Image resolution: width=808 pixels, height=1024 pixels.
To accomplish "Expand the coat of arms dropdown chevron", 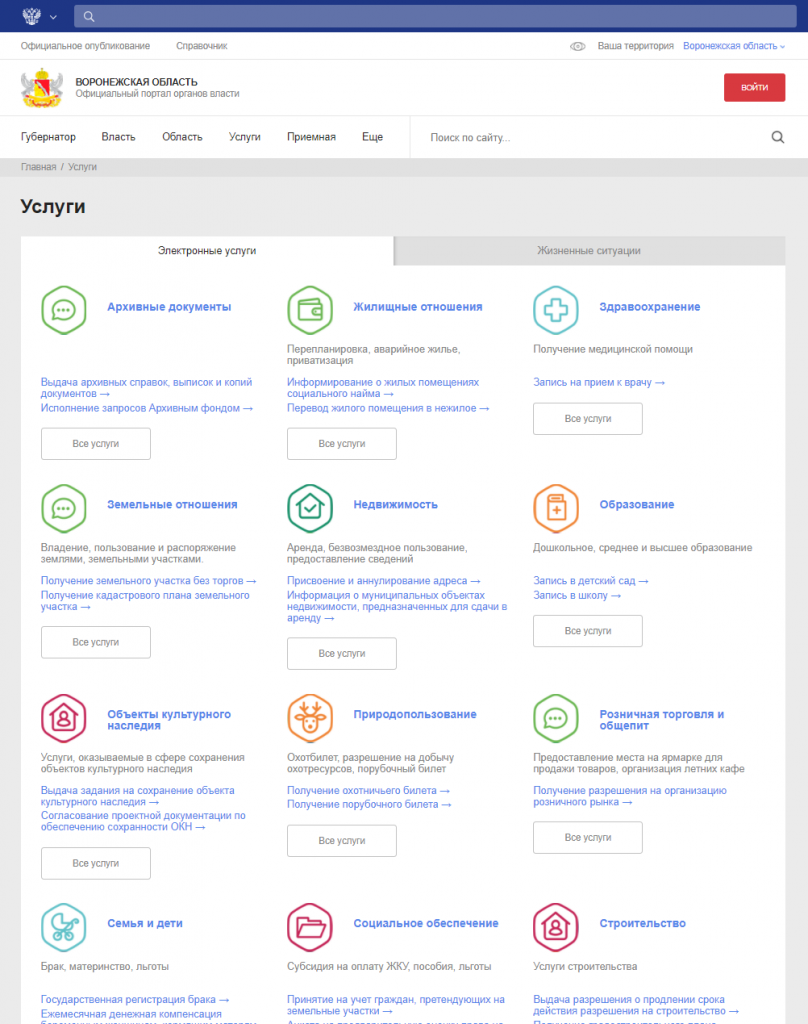I will pos(53,17).
